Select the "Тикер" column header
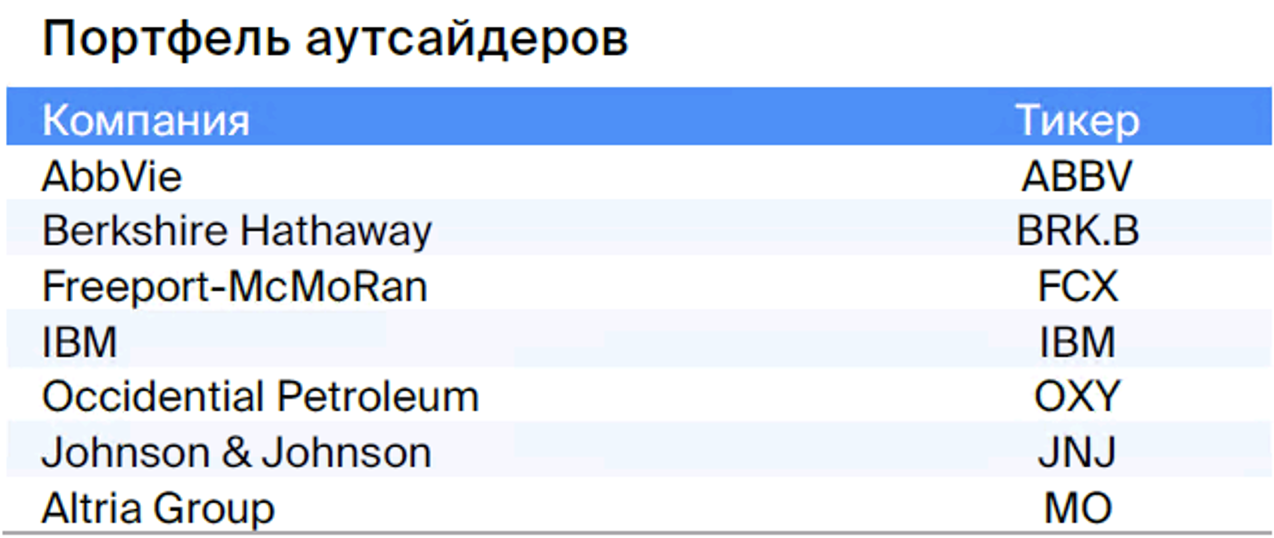 tap(1078, 121)
